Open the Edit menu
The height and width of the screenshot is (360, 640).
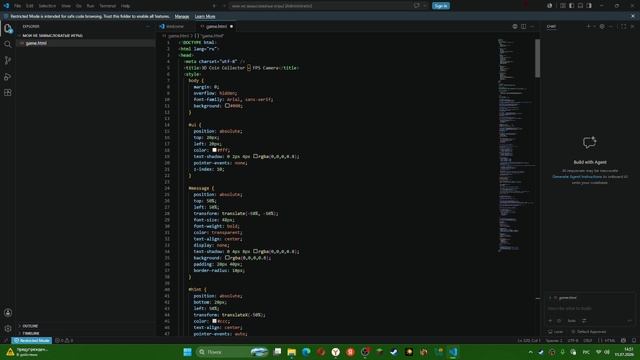[29, 6]
